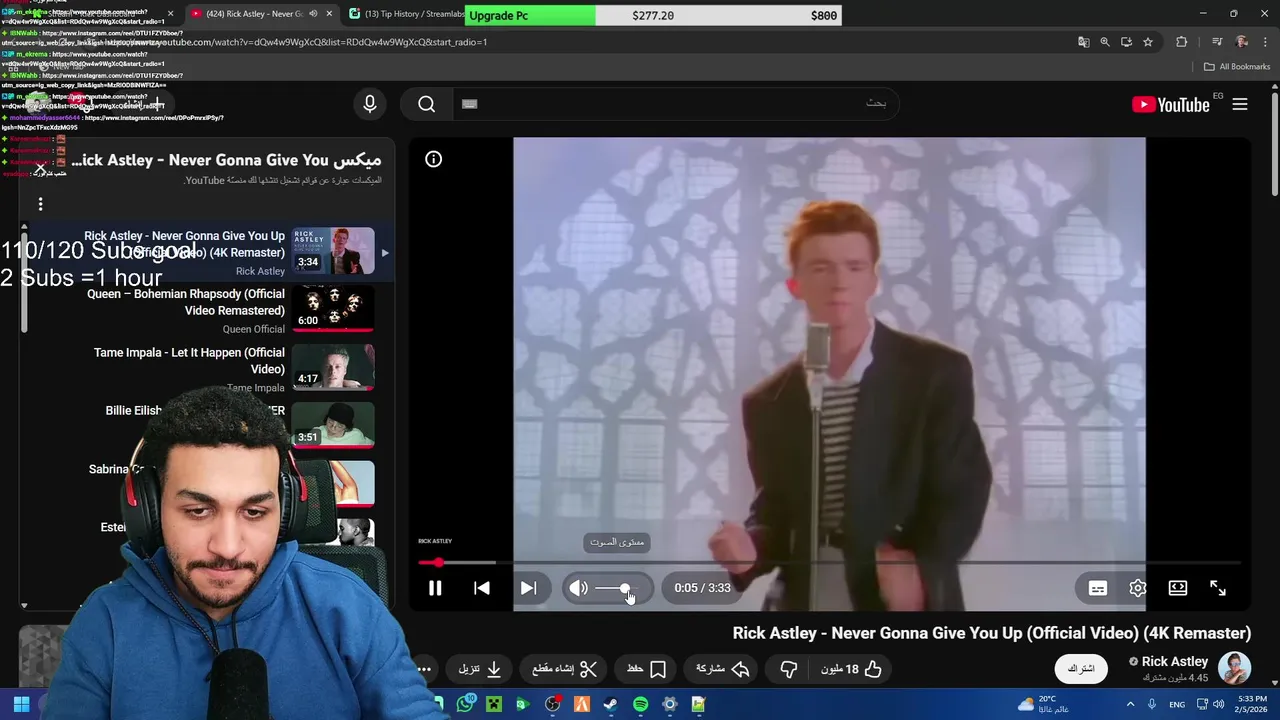Open Google Translate icon in address bar
The width and height of the screenshot is (1280, 720).
1083,42
